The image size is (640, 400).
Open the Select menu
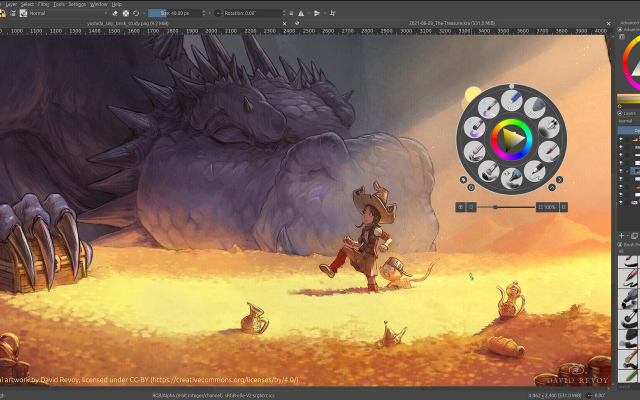27,4
